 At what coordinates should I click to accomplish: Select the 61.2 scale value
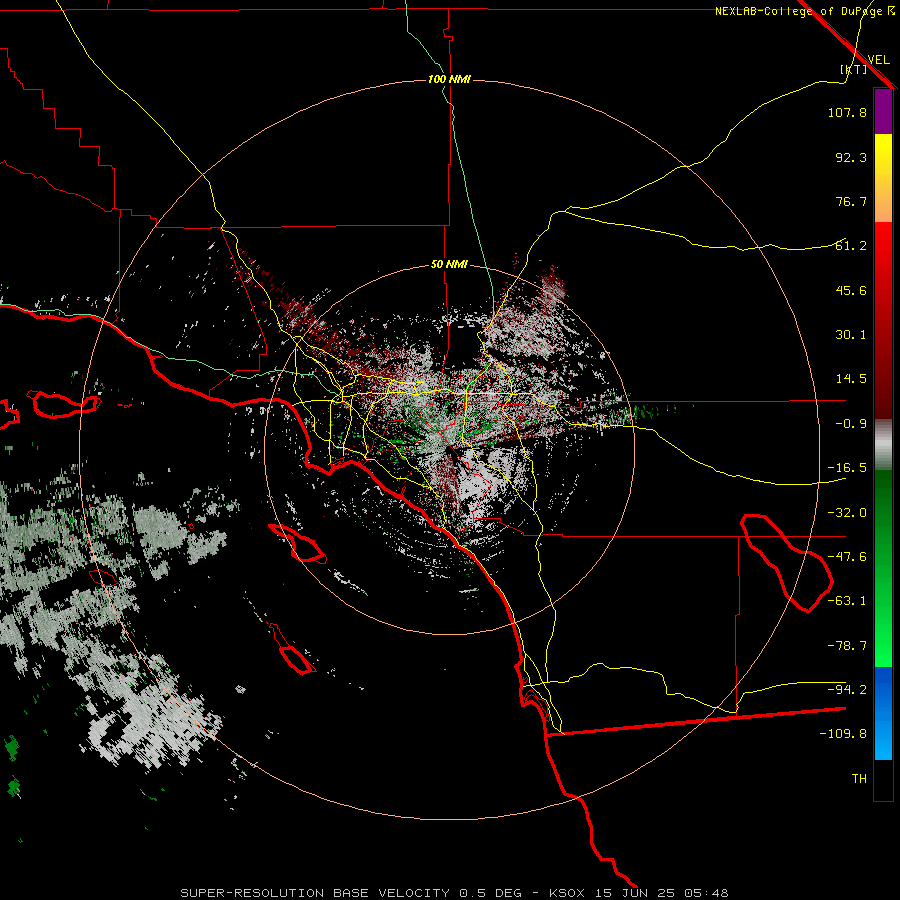point(851,246)
